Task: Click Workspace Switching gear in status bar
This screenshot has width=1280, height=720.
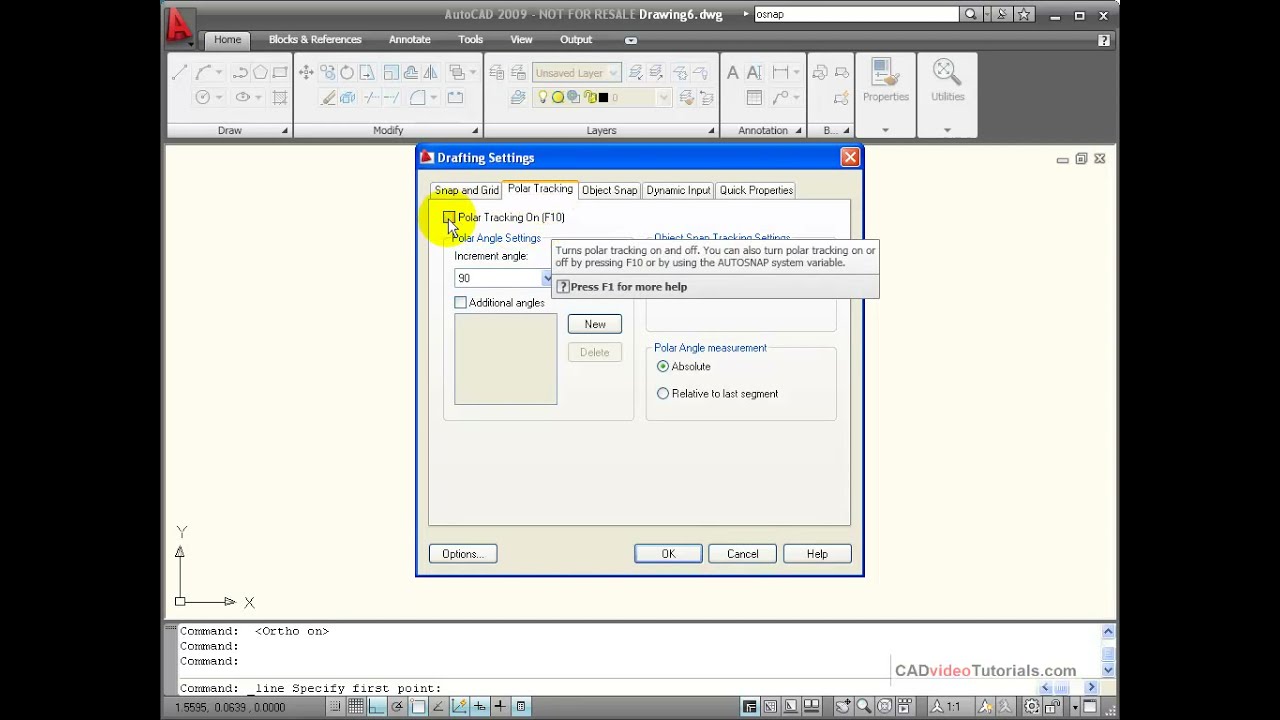Action: [1031, 706]
